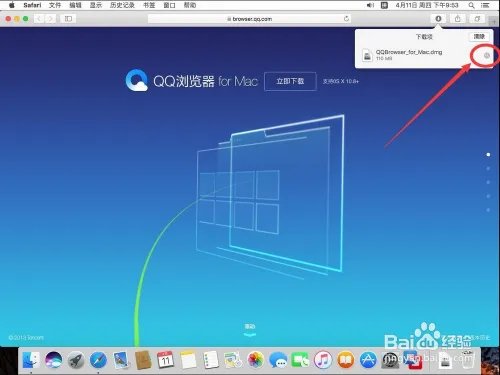The width and height of the screenshot is (500, 375).
Task: Open Mail stamp icon in Dock
Action: [121, 360]
